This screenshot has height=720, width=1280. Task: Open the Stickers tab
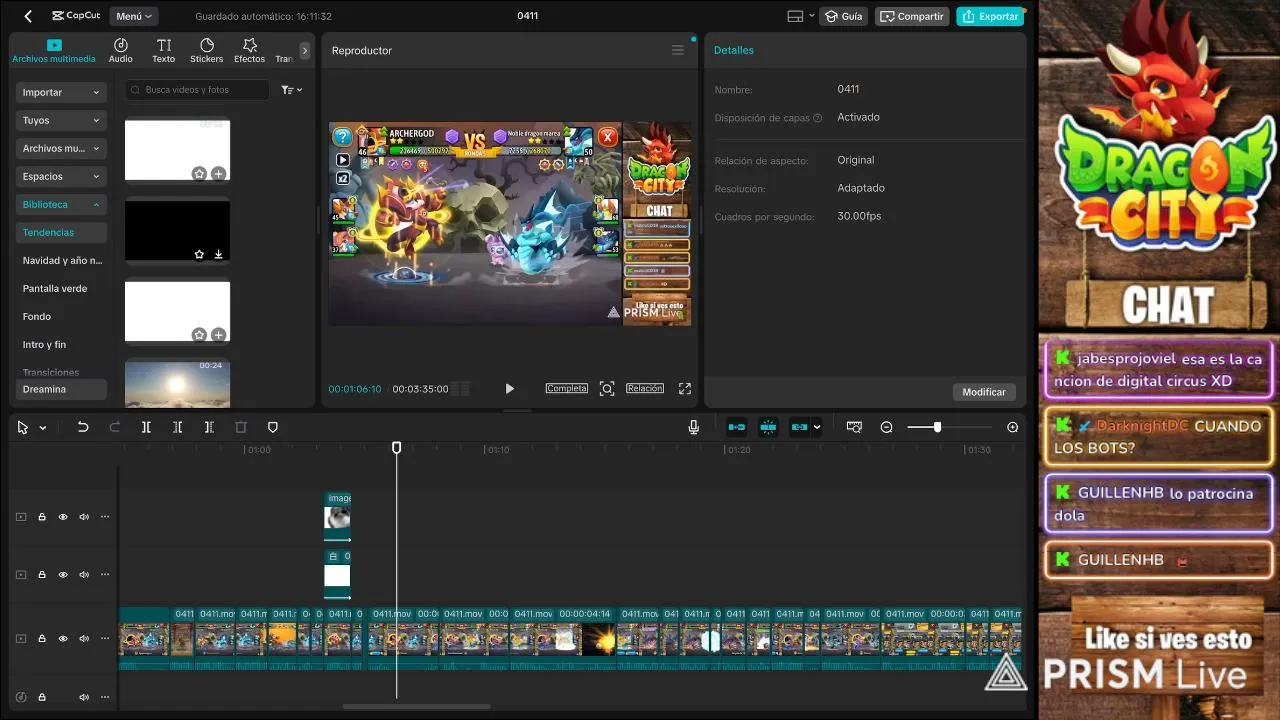pyautogui.click(x=207, y=51)
